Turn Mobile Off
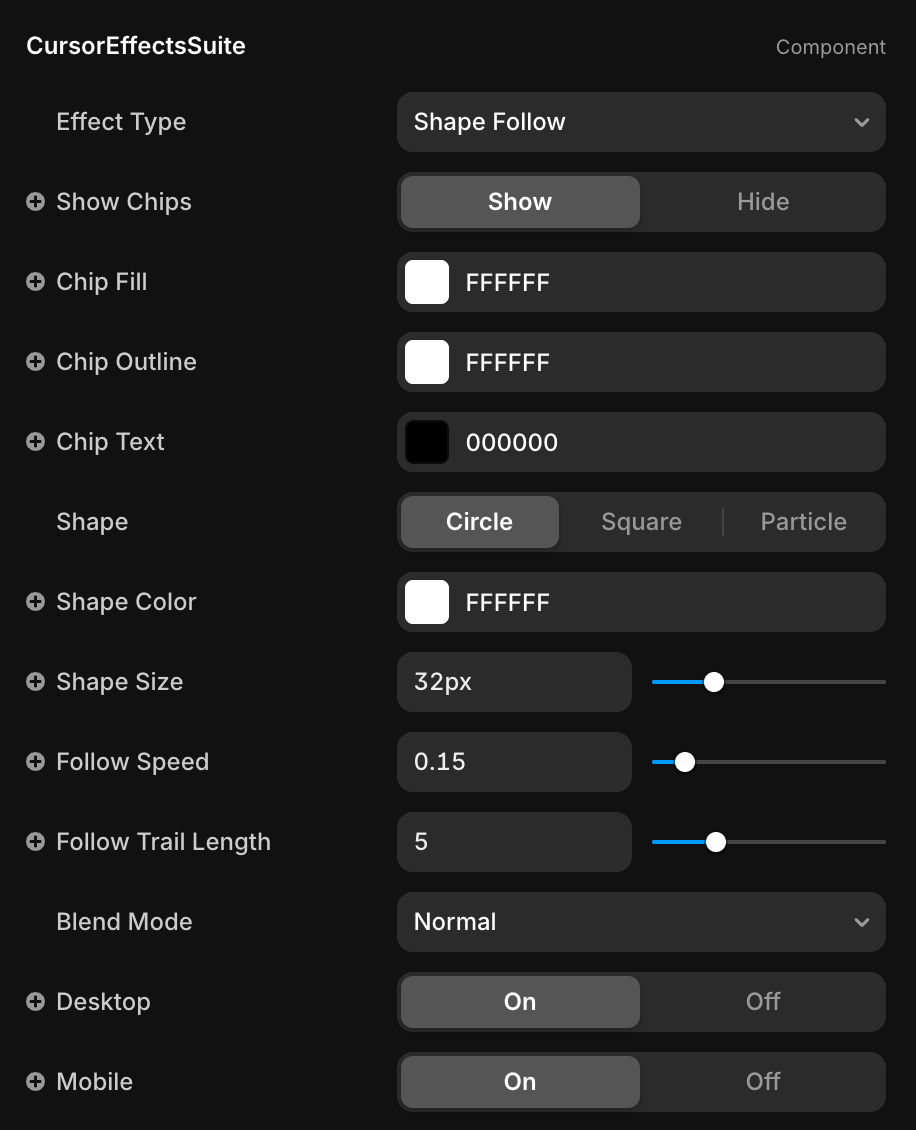Screen dimensions: 916x1130 coord(762,1082)
